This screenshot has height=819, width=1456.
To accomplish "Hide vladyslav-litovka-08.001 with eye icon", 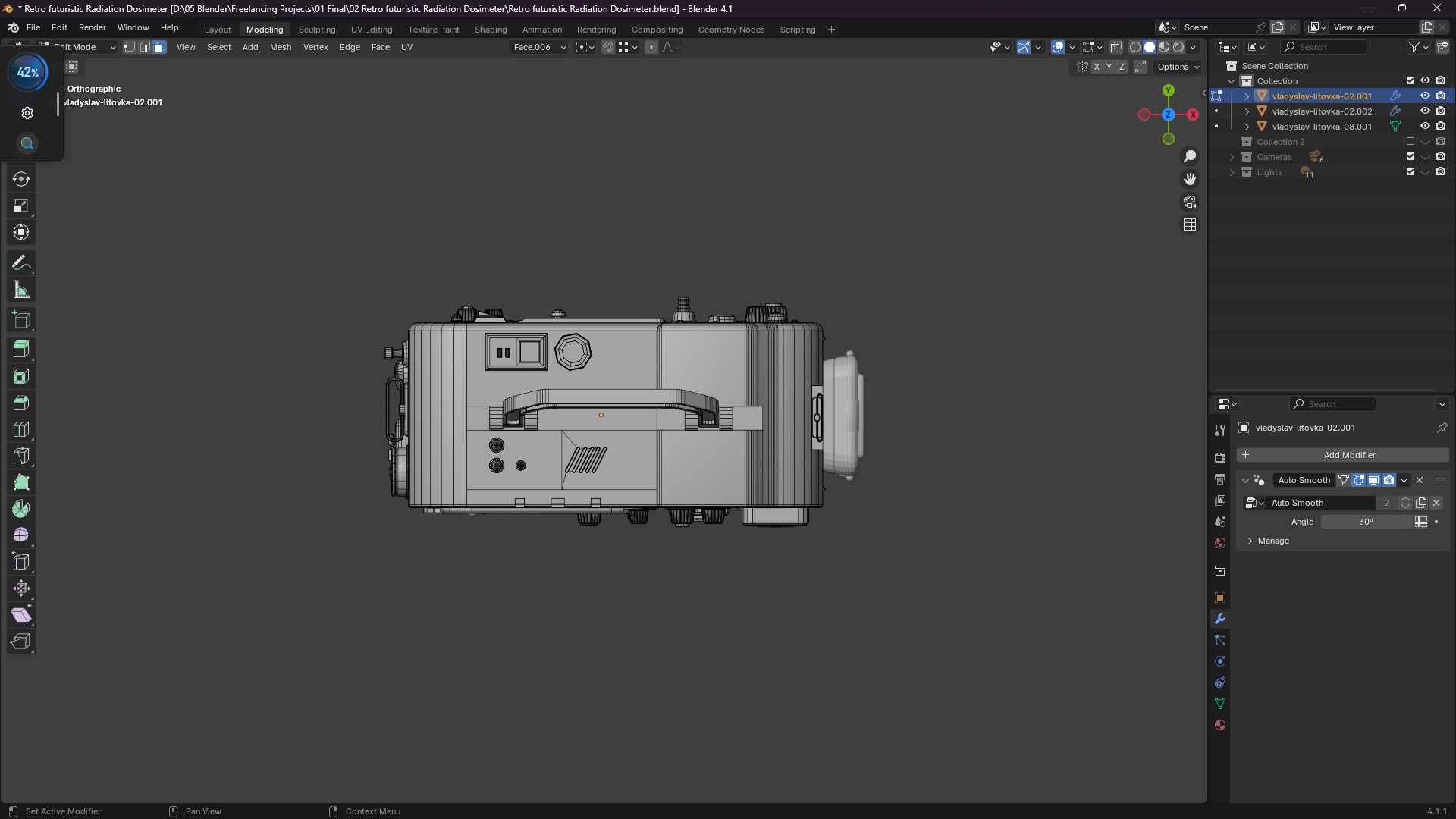I will pos(1425,127).
